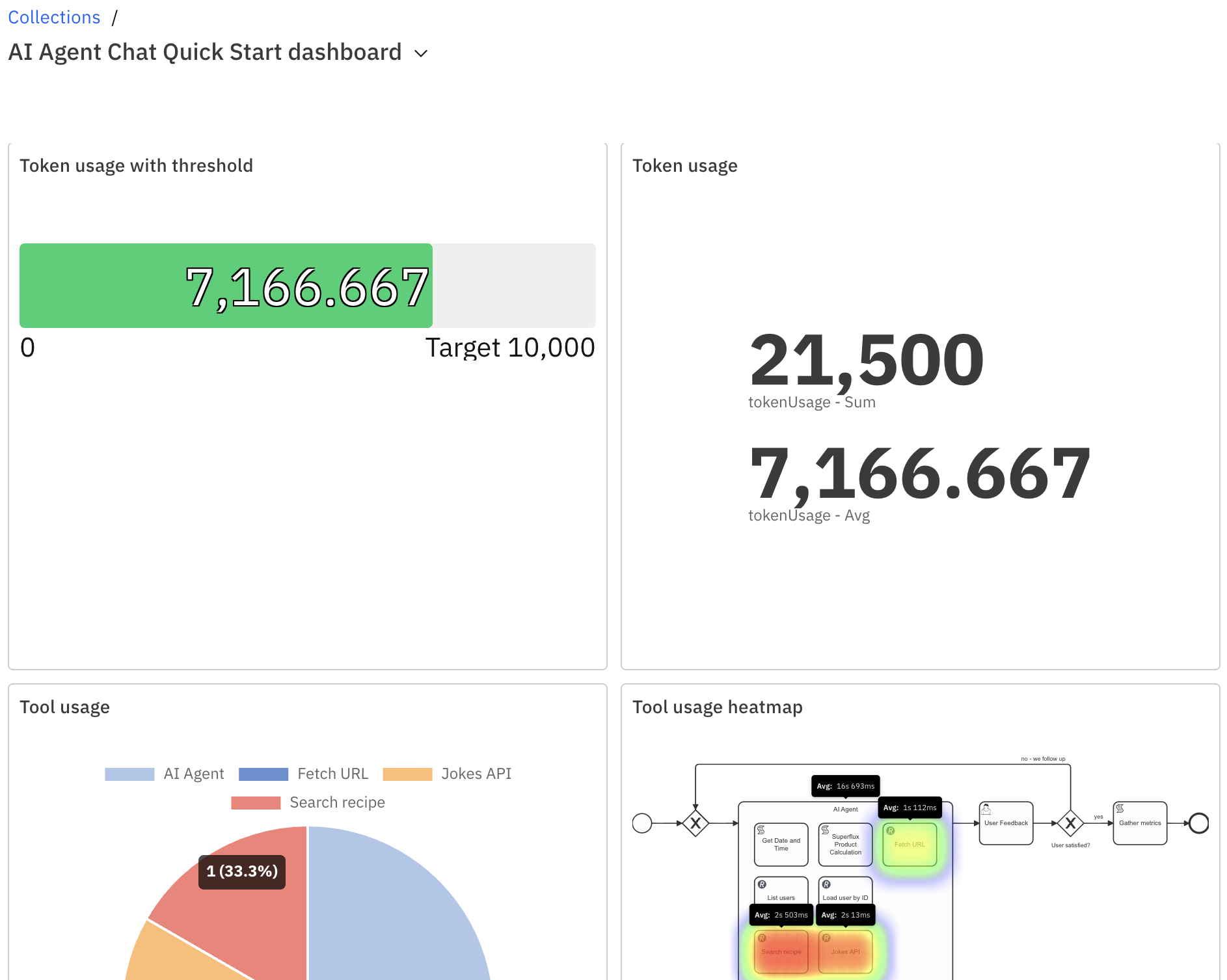Click the BPMN start event circle

tap(642, 823)
